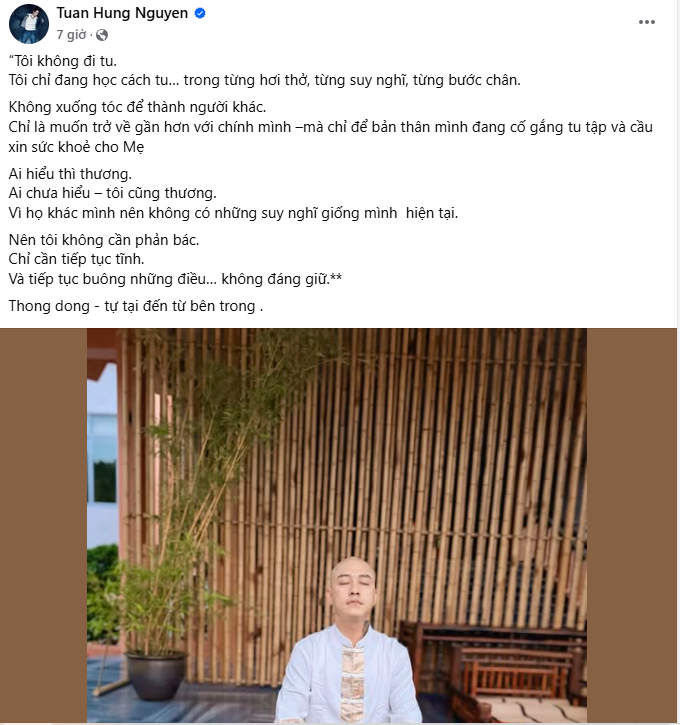
Task: Click the '7 giờ' post timestamp
Action: (71, 35)
